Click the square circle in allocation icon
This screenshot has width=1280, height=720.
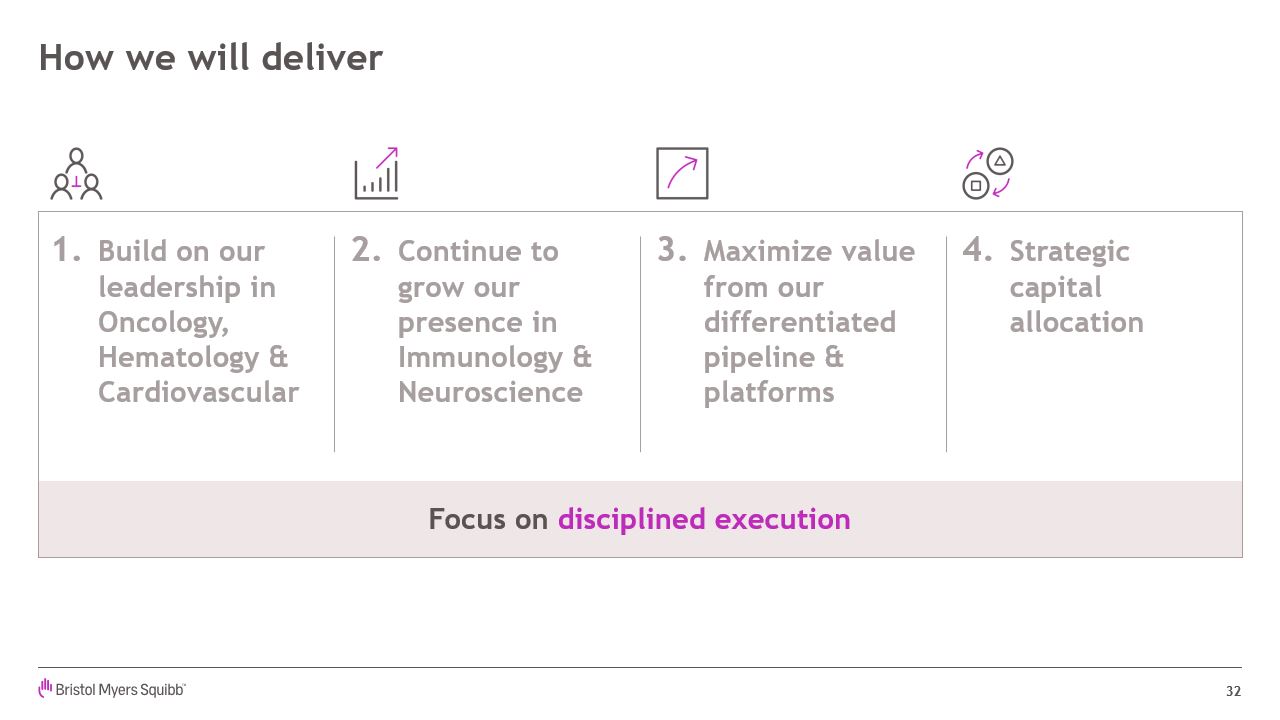coord(976,186)
